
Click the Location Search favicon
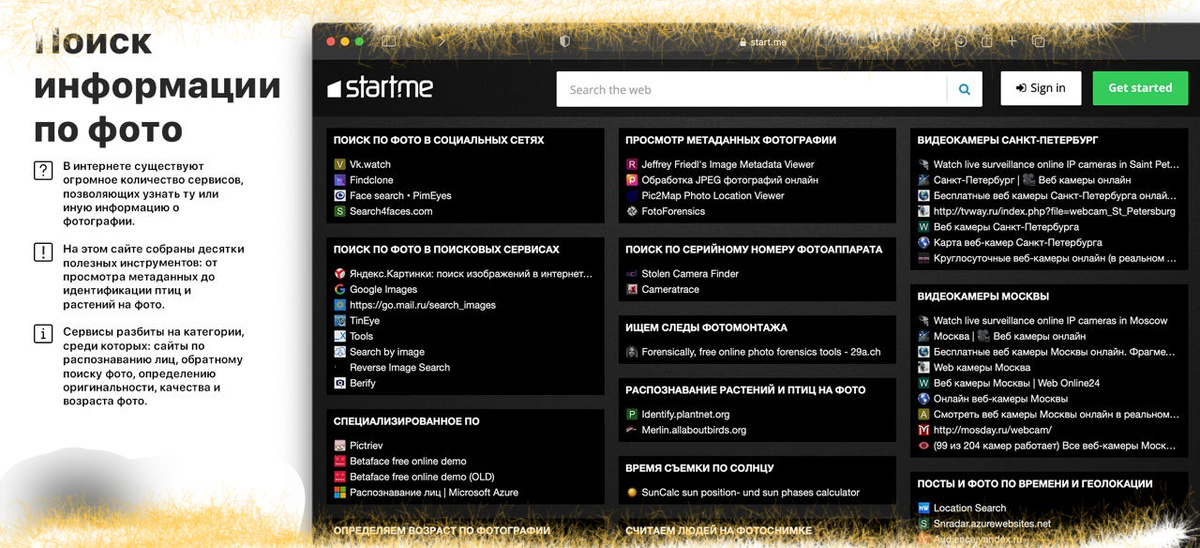point(924,508)
